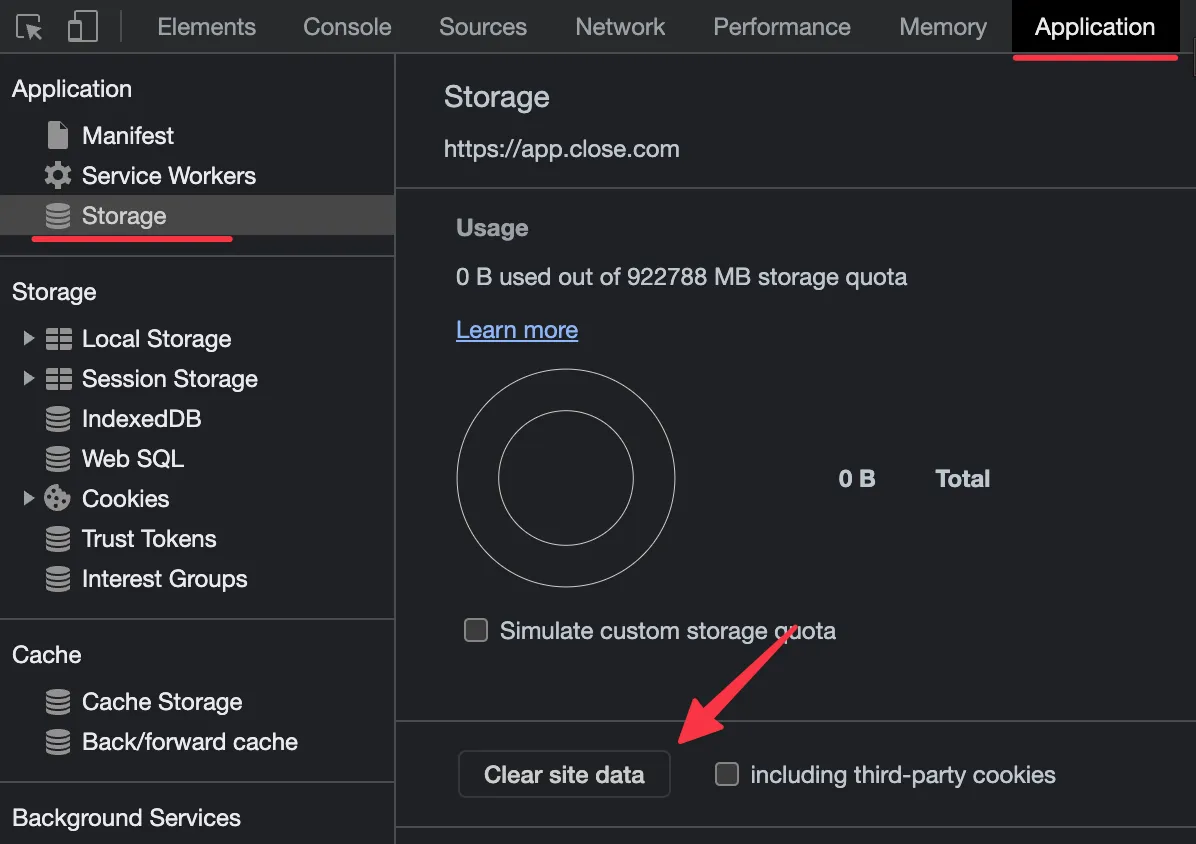This screenshot has height=844, width=1196.
Task: Click the storage usage donut chart
Action: click(x=566, y=478)
